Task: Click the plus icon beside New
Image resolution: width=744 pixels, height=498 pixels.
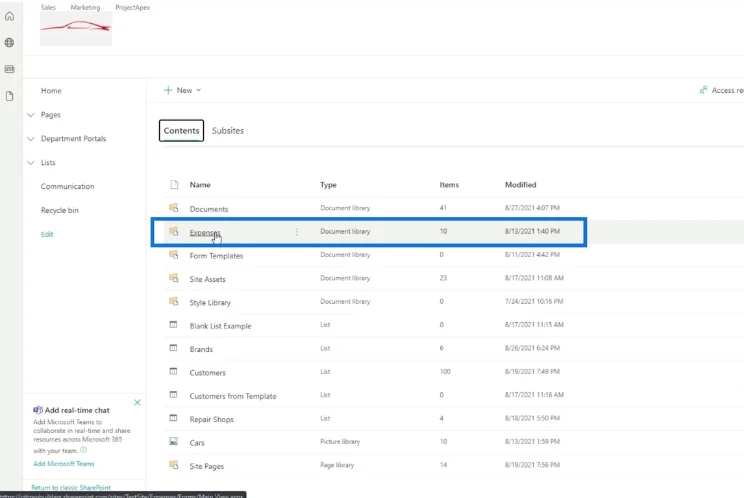Action: [168, 90]
